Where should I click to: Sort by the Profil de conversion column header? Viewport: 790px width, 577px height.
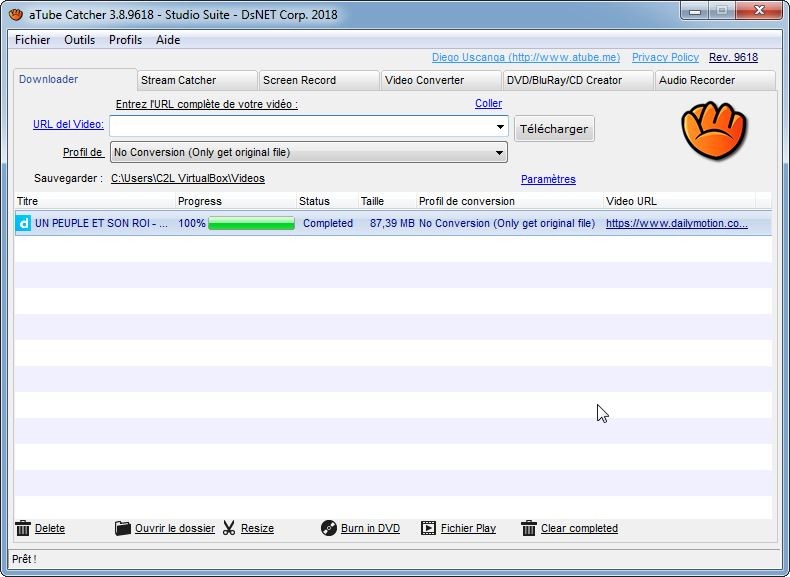pos(510,201)
